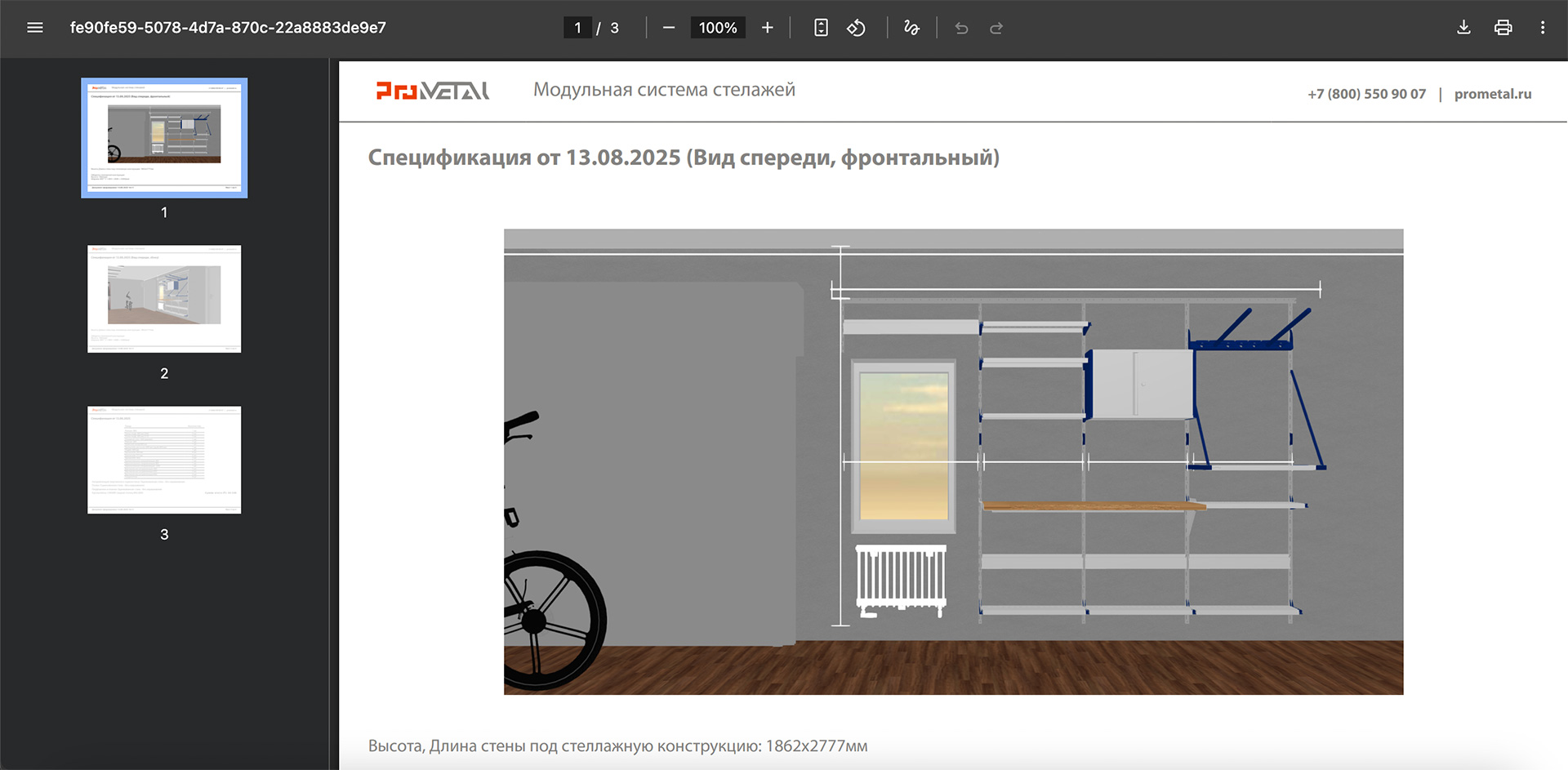The image size is (1568, 770).
Task: Click the redo arrow icon
Action: coord(996,29)
